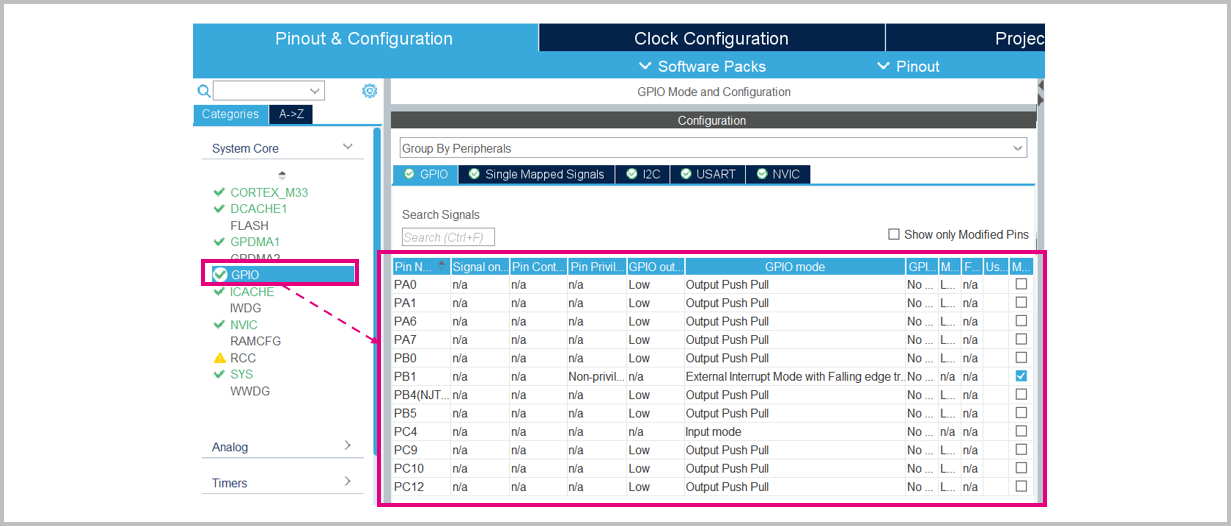Sort by GPIO output level column header
This screenshot has height=526, width=1231.
655,267
